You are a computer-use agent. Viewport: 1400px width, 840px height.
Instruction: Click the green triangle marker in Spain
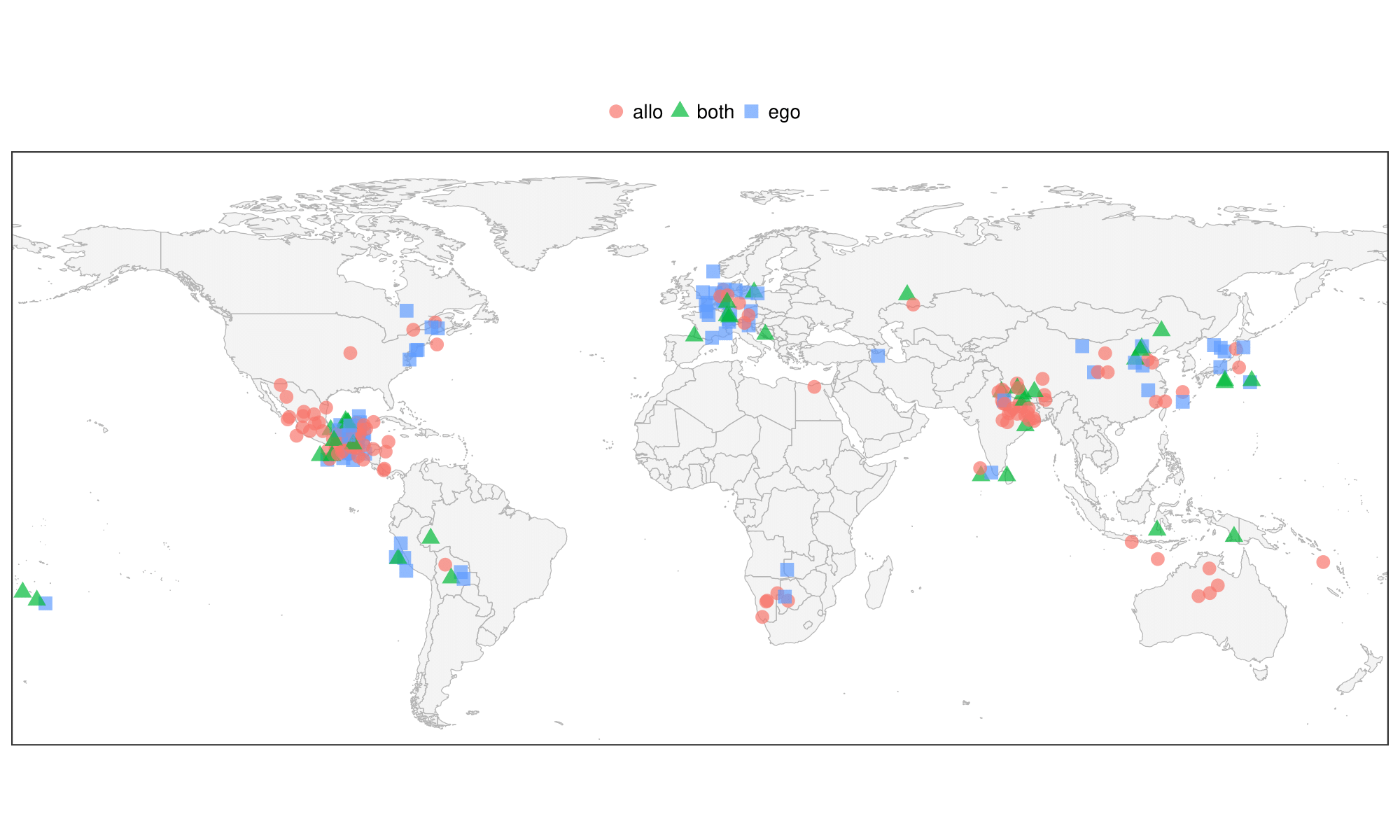[x=694, y=334]
